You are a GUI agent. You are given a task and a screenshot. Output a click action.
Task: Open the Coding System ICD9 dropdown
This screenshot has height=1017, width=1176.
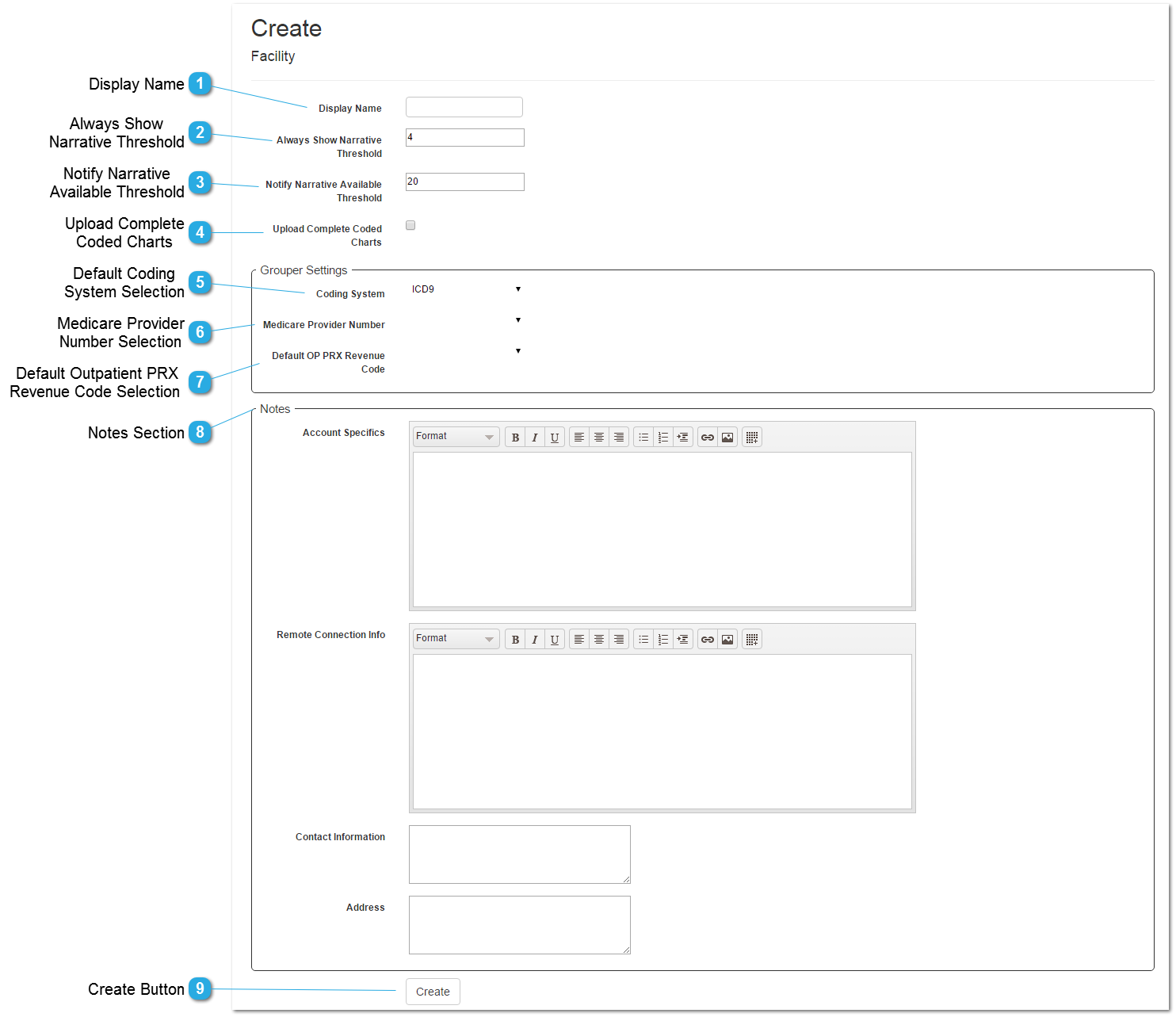(x=467, y=289)
